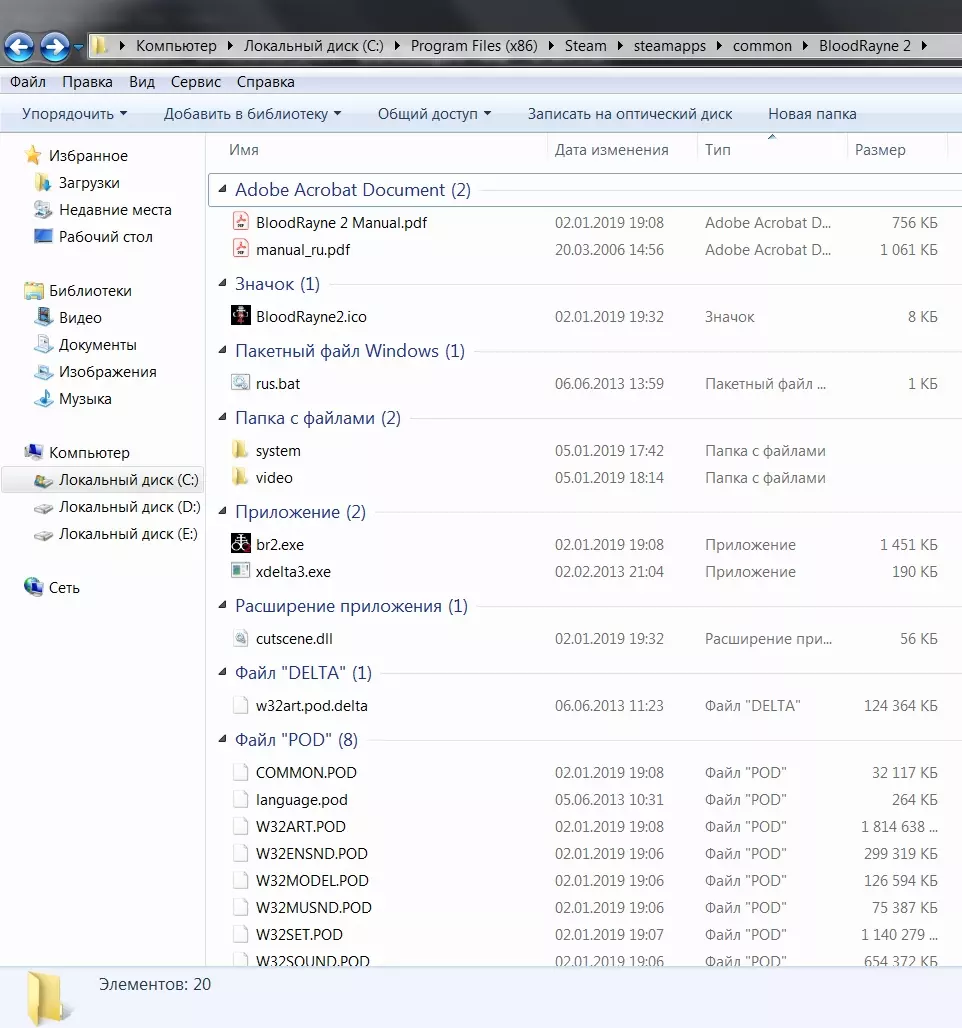Open the Файл menu
962x1028 pixels.
(x=27, y=82)
